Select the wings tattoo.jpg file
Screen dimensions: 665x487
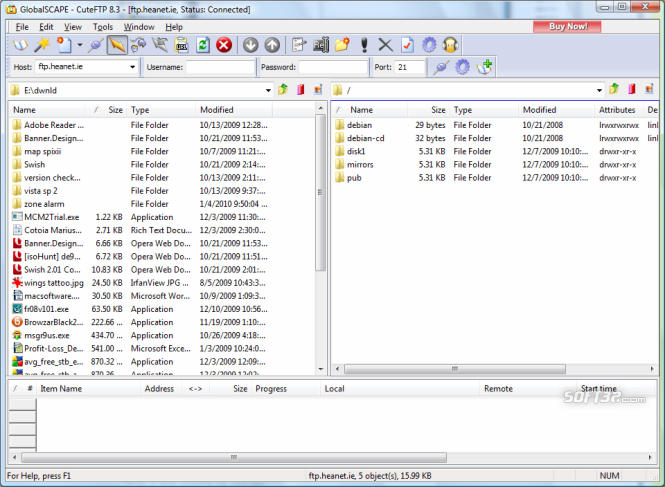[x=54, y=283]
